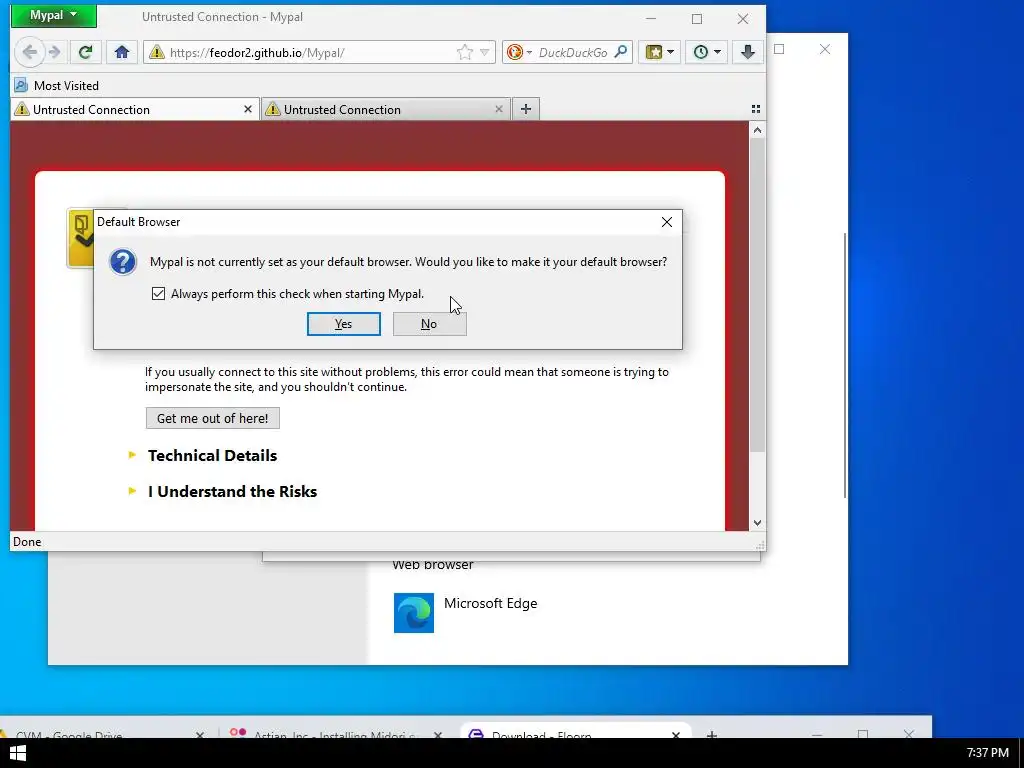The width and height of the screenshot is (1024, 768).
Task: Click the 7:37 PM taskbar clock
Action: 987,753
